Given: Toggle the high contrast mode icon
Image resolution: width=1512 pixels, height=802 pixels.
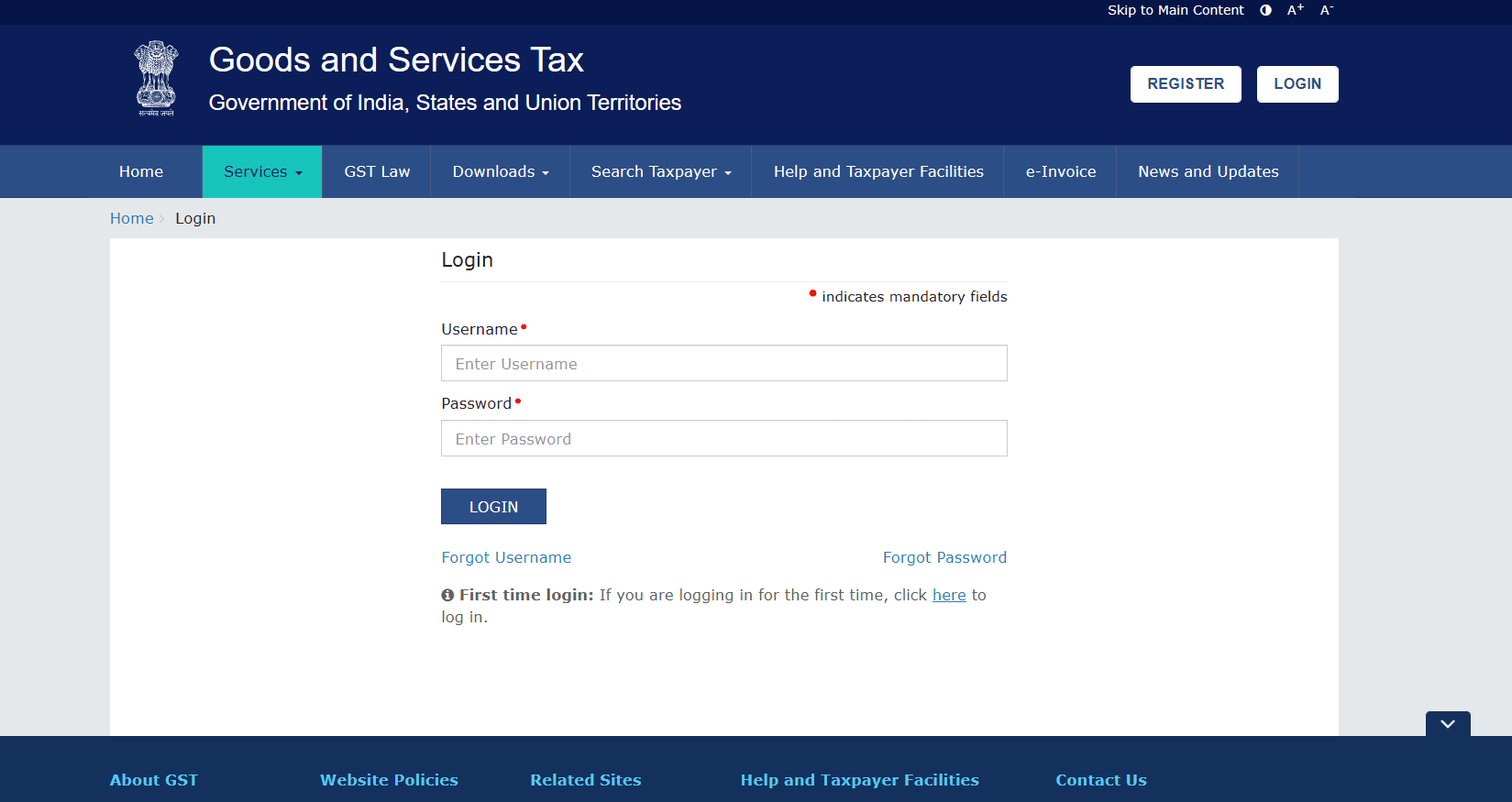Looking at the screenshot, I should coord(1265,10).
